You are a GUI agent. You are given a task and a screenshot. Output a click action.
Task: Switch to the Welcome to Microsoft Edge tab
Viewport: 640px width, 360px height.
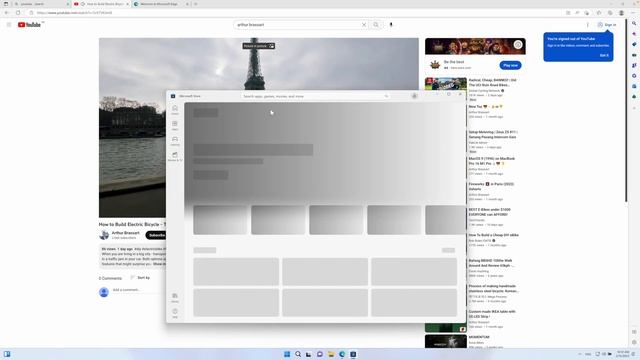161,4
